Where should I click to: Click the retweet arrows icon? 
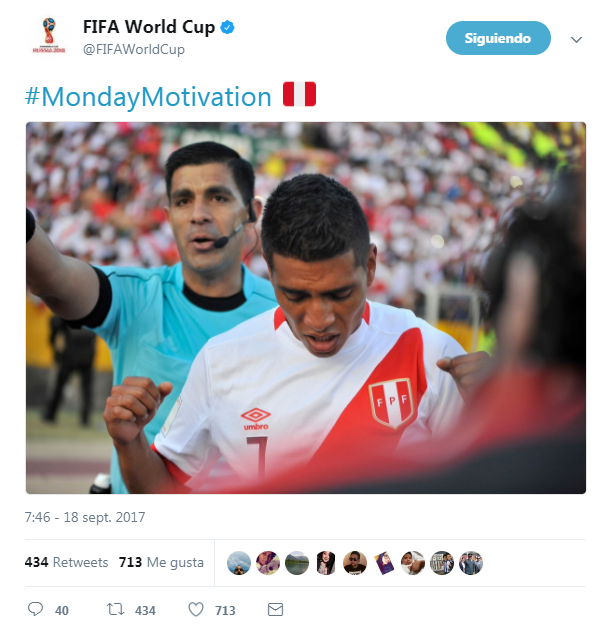point(115,609)
